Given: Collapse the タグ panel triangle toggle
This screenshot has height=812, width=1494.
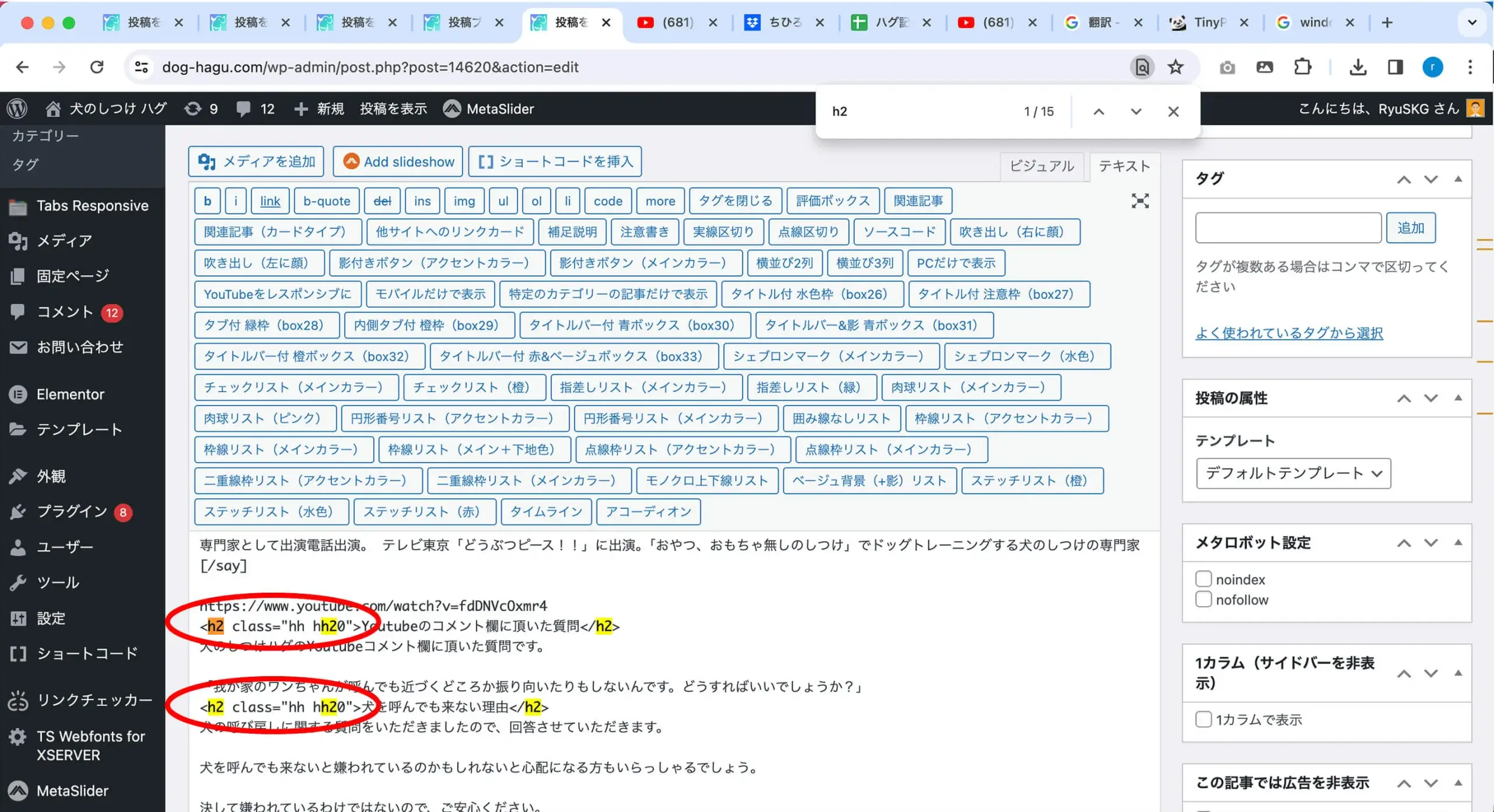Looking at the screenshot, I should [1458, 179].
